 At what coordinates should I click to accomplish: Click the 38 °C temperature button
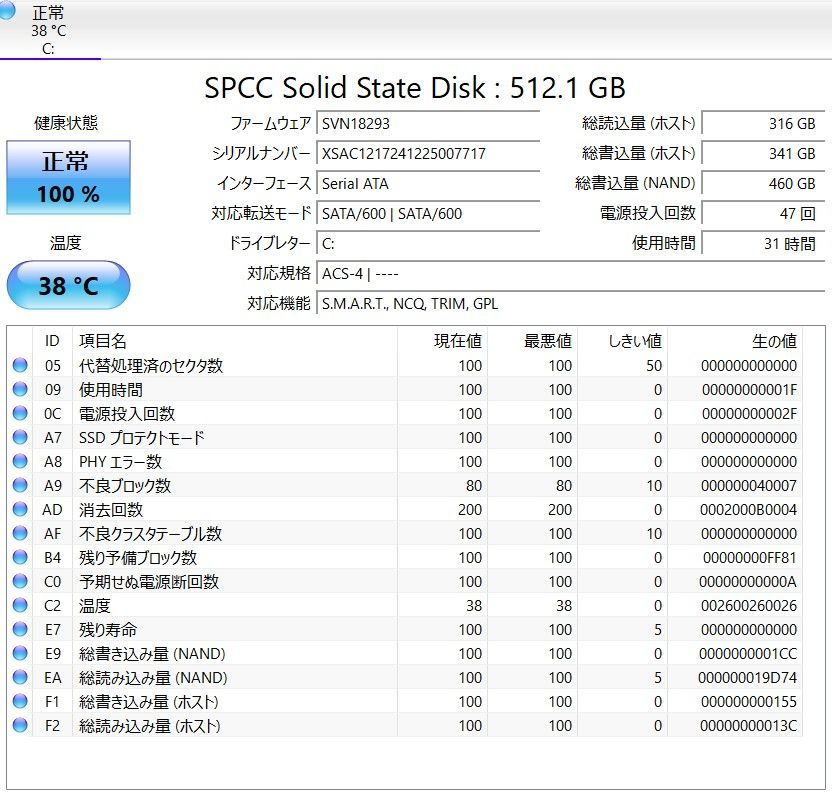pyautogui.click(x=68, y=285)
